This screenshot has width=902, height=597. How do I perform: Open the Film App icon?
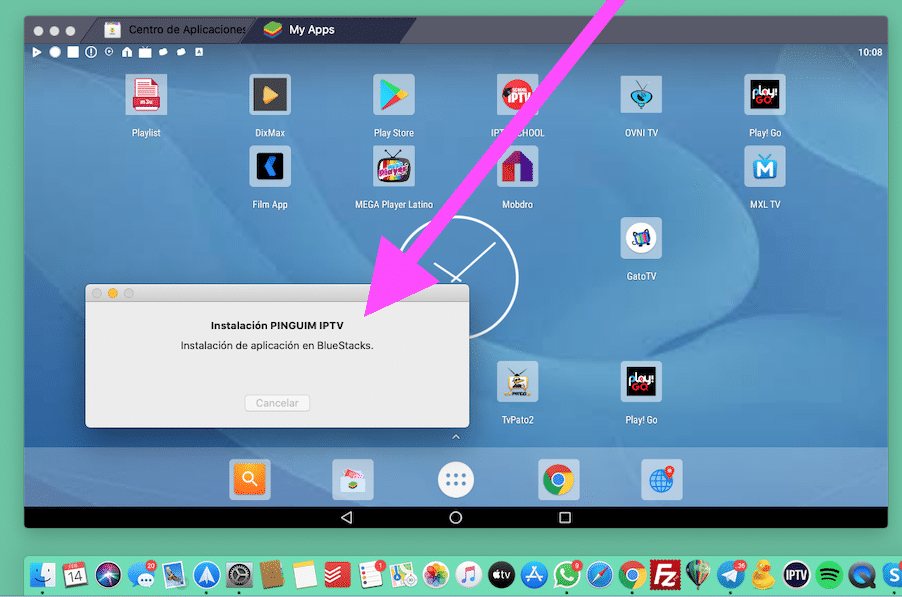(x=270, y=167)
